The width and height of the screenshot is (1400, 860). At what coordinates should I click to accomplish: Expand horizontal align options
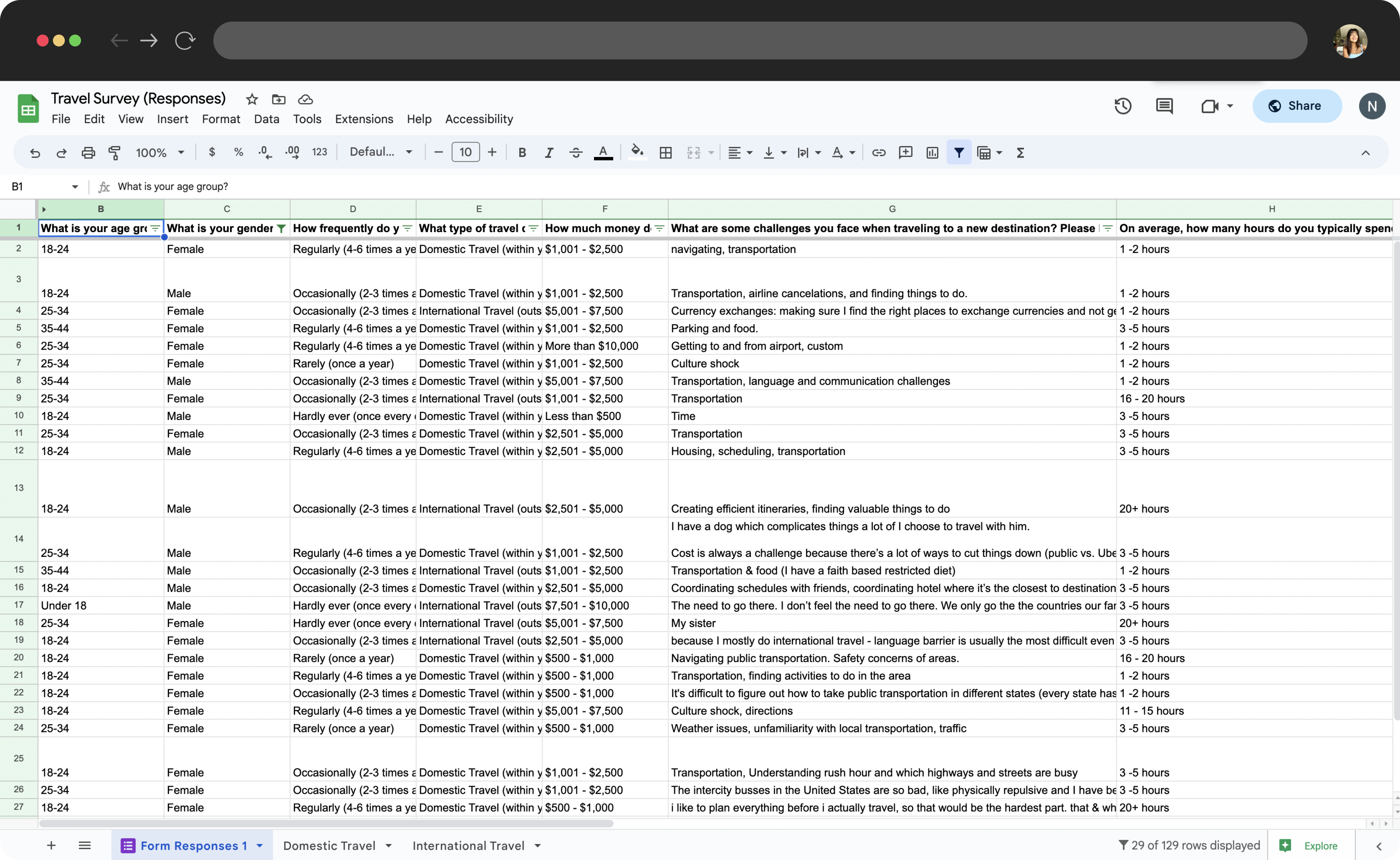pos(749,153)
